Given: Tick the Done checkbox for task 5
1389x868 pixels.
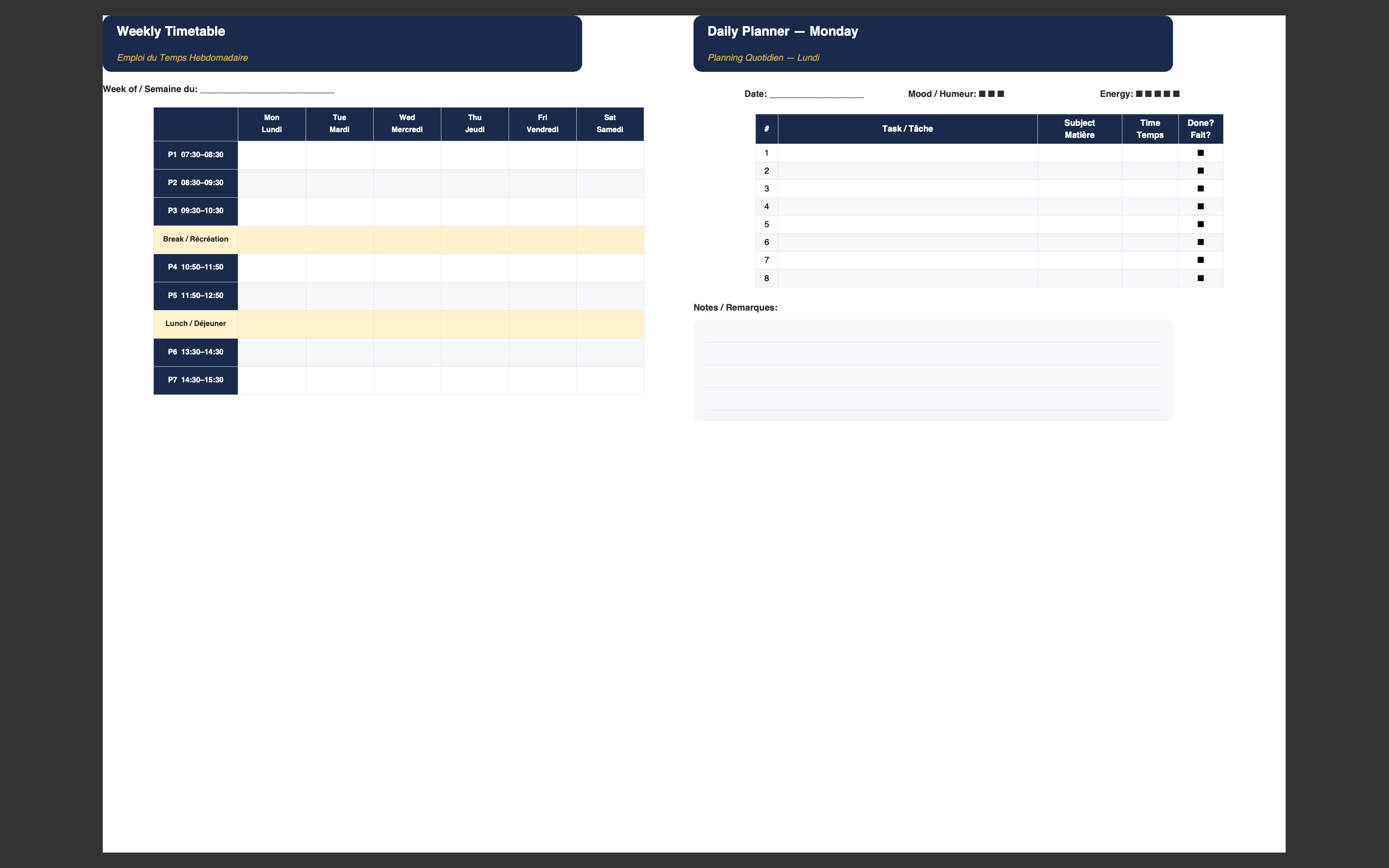Looking at the screenshot, I should tap(1200, 224).
